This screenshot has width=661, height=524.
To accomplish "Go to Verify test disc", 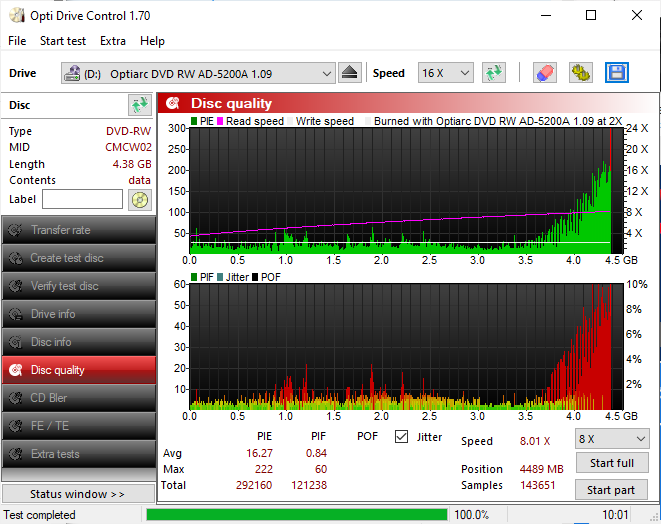I will click(79, 286).
